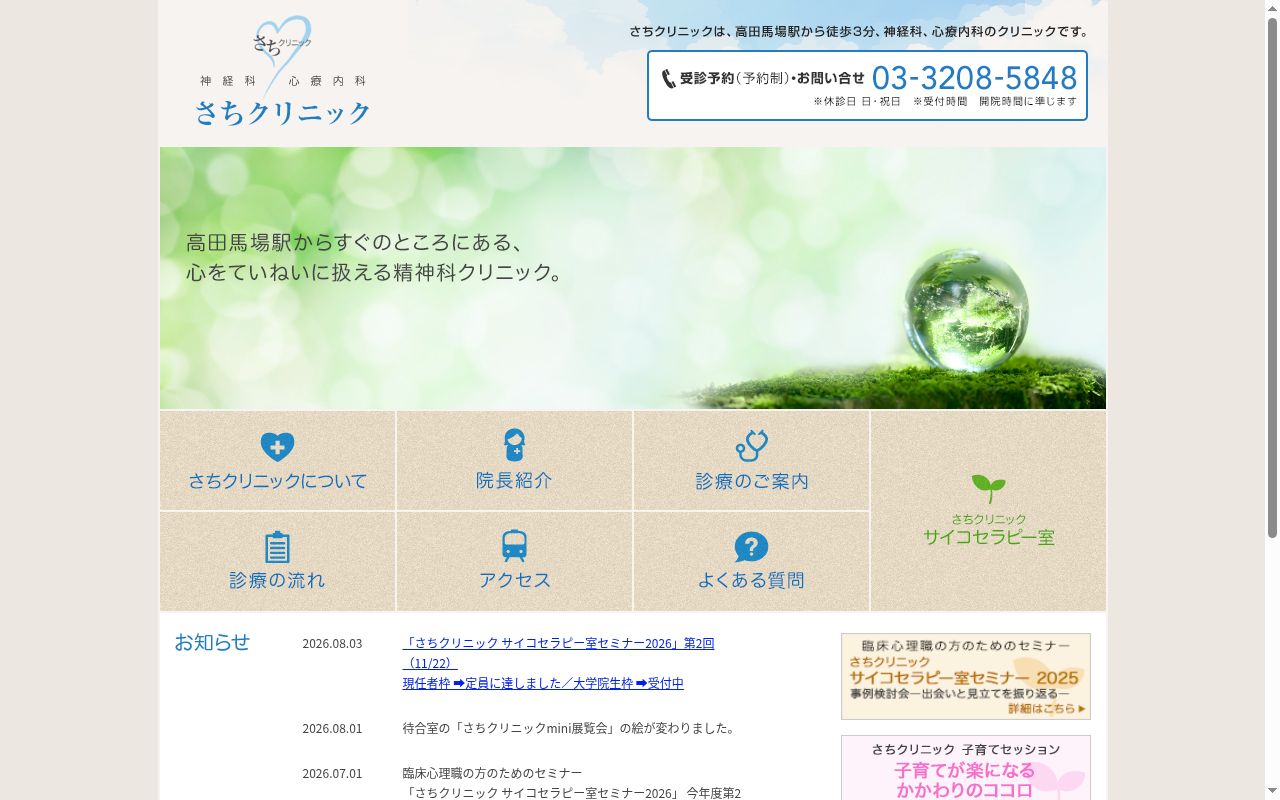
Task: Open the 院長紹介 menu label
Action: [514, 480]
